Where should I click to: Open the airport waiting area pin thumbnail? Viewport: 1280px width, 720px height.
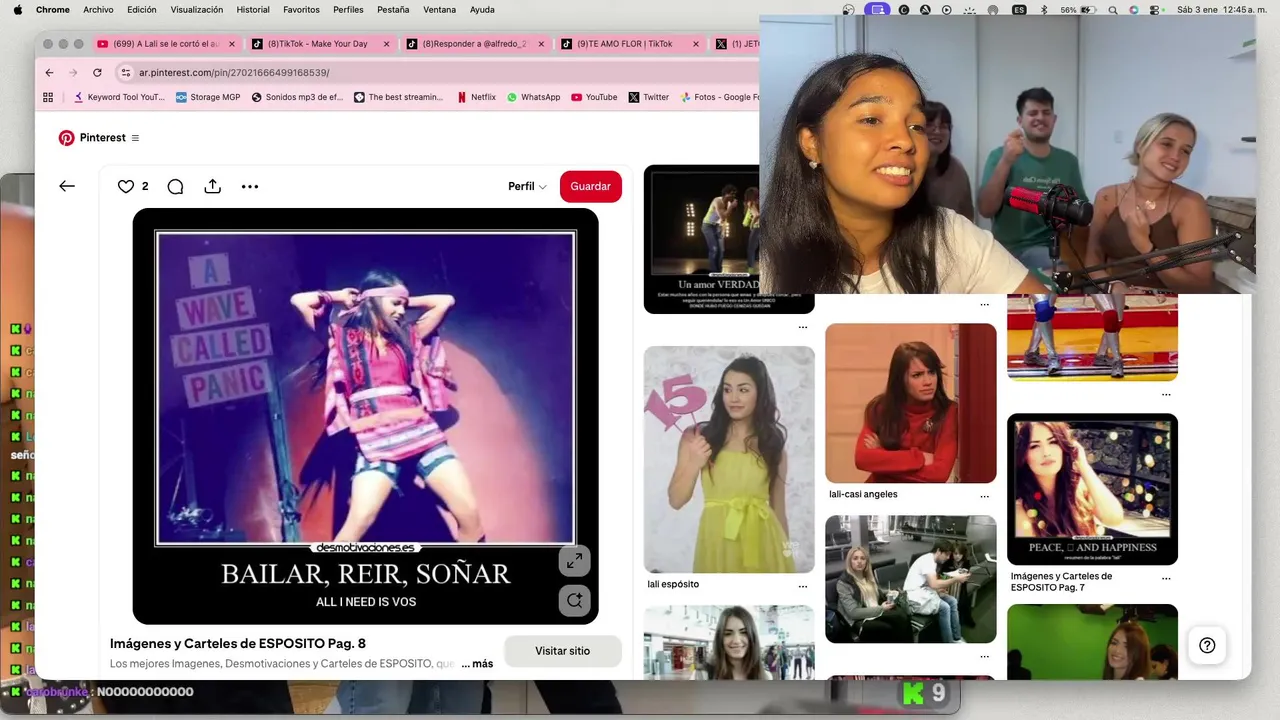pos(911,579)
